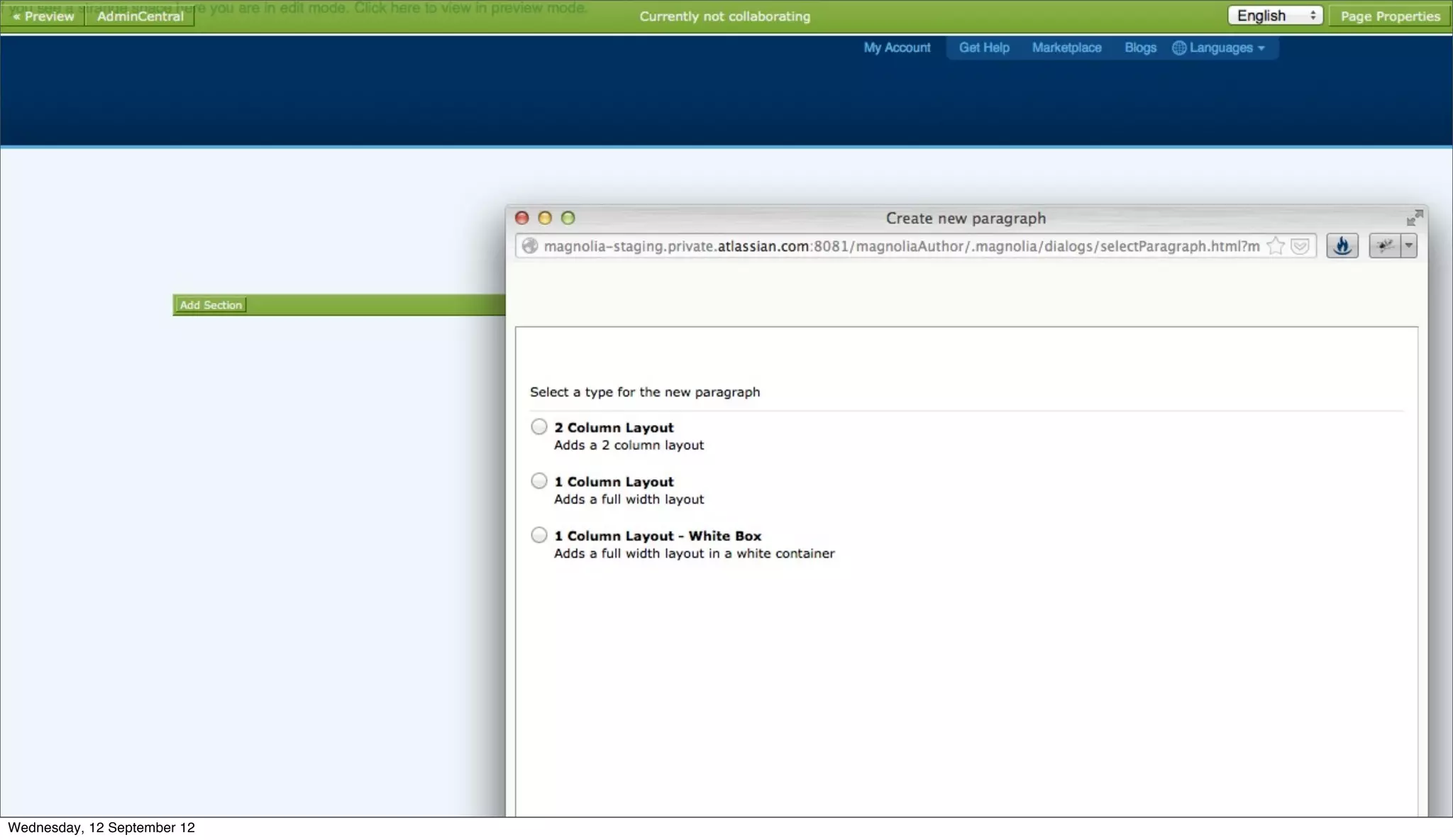The image size is (1453, 840).
Task: Choose 1 Column Layout - White Box option
Action: coord(539,535)
